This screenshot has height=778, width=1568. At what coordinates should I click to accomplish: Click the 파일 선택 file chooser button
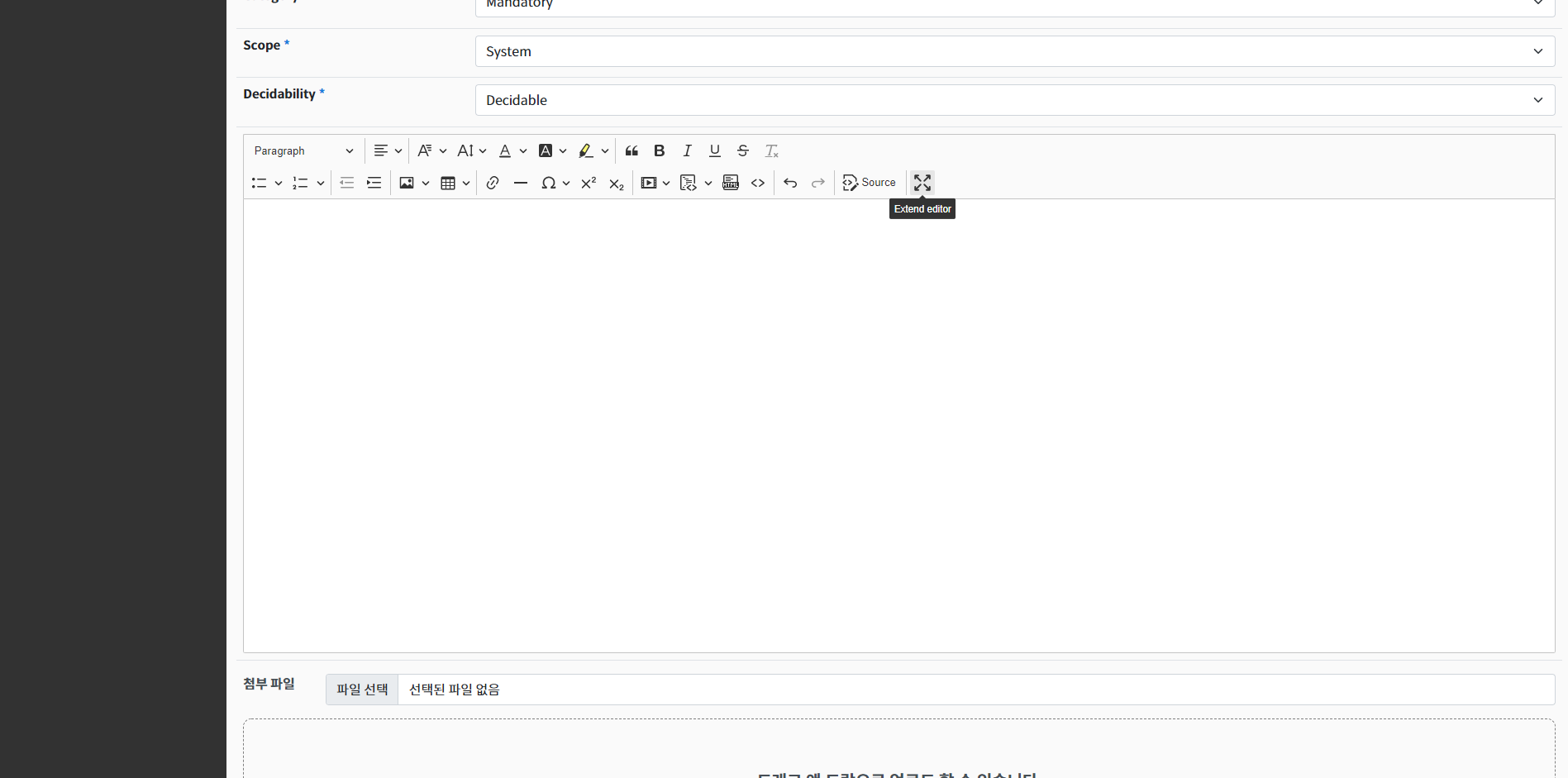(x=362, y=690)
